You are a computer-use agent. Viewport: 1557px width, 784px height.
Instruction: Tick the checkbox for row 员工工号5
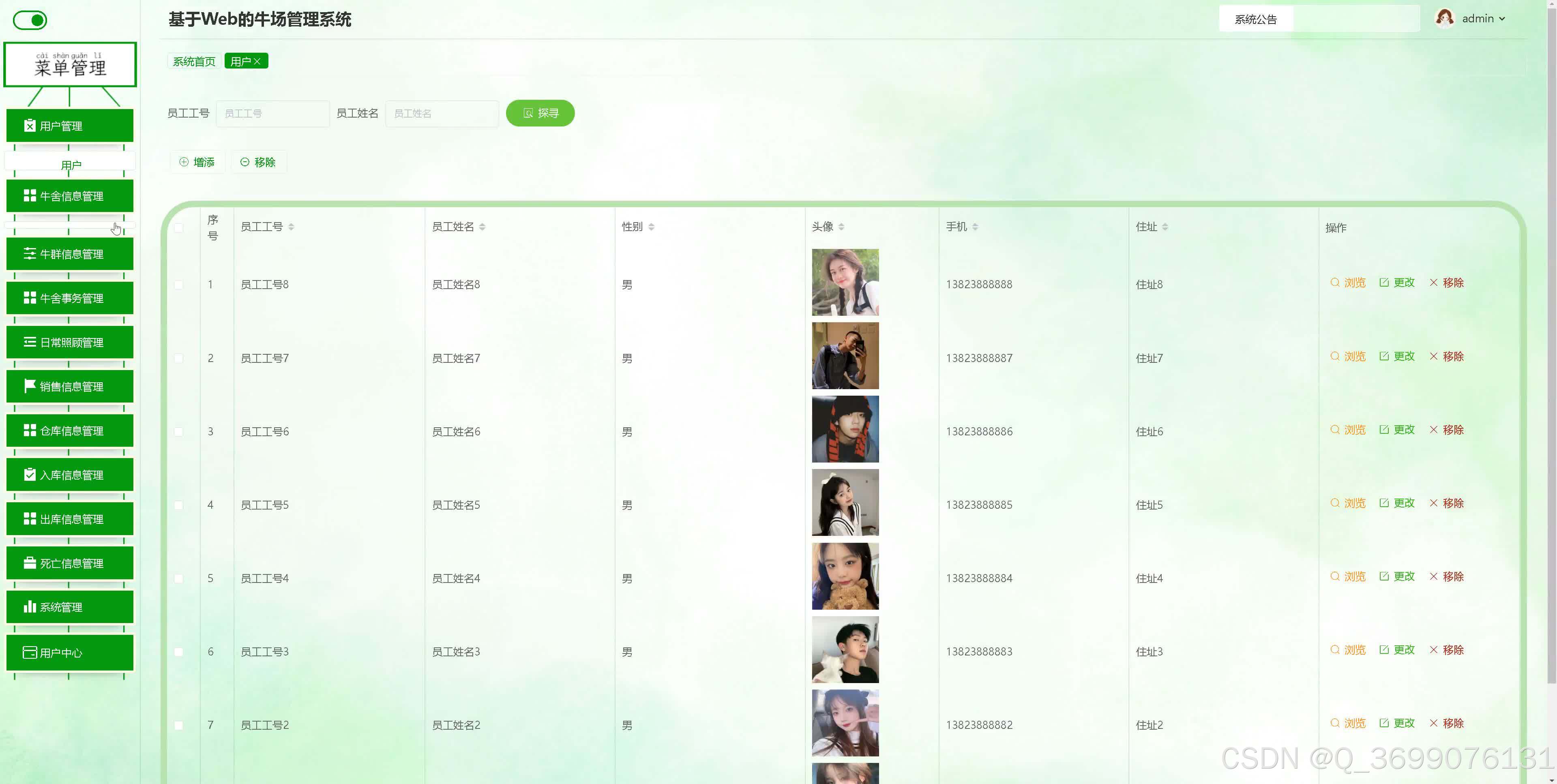(x=179, y=505)
